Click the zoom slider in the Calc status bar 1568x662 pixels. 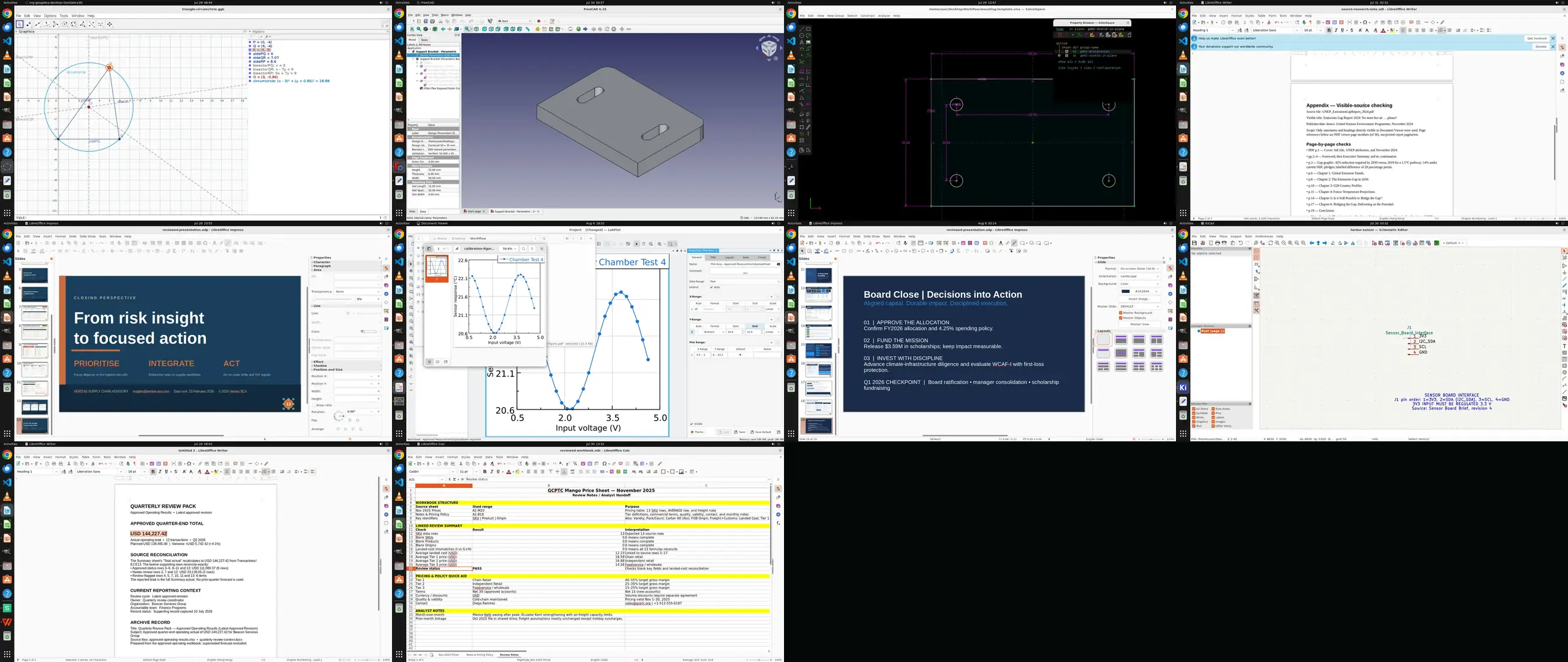(758, 660)
